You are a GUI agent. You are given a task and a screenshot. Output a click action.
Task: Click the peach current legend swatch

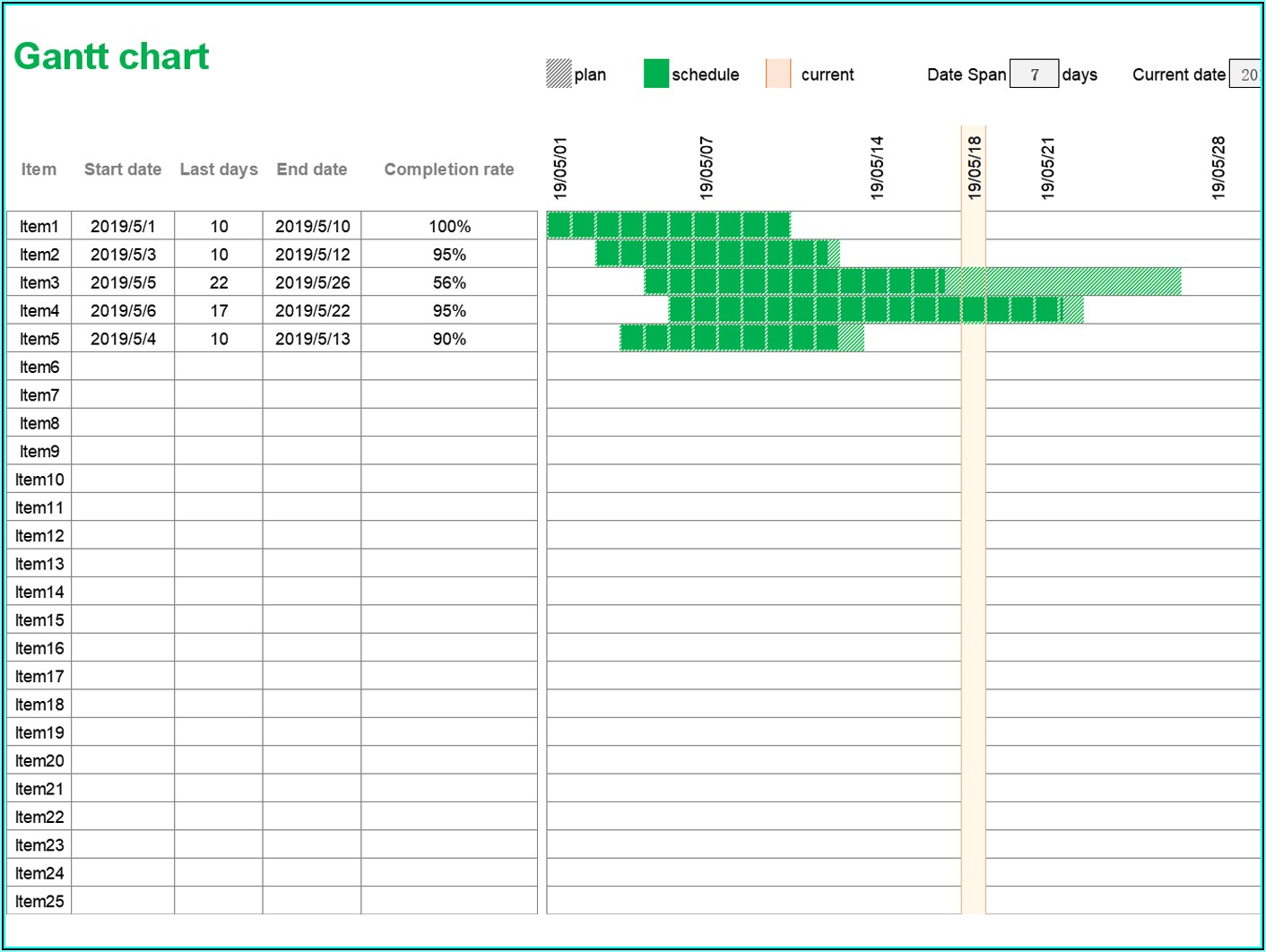coord(778,74)
